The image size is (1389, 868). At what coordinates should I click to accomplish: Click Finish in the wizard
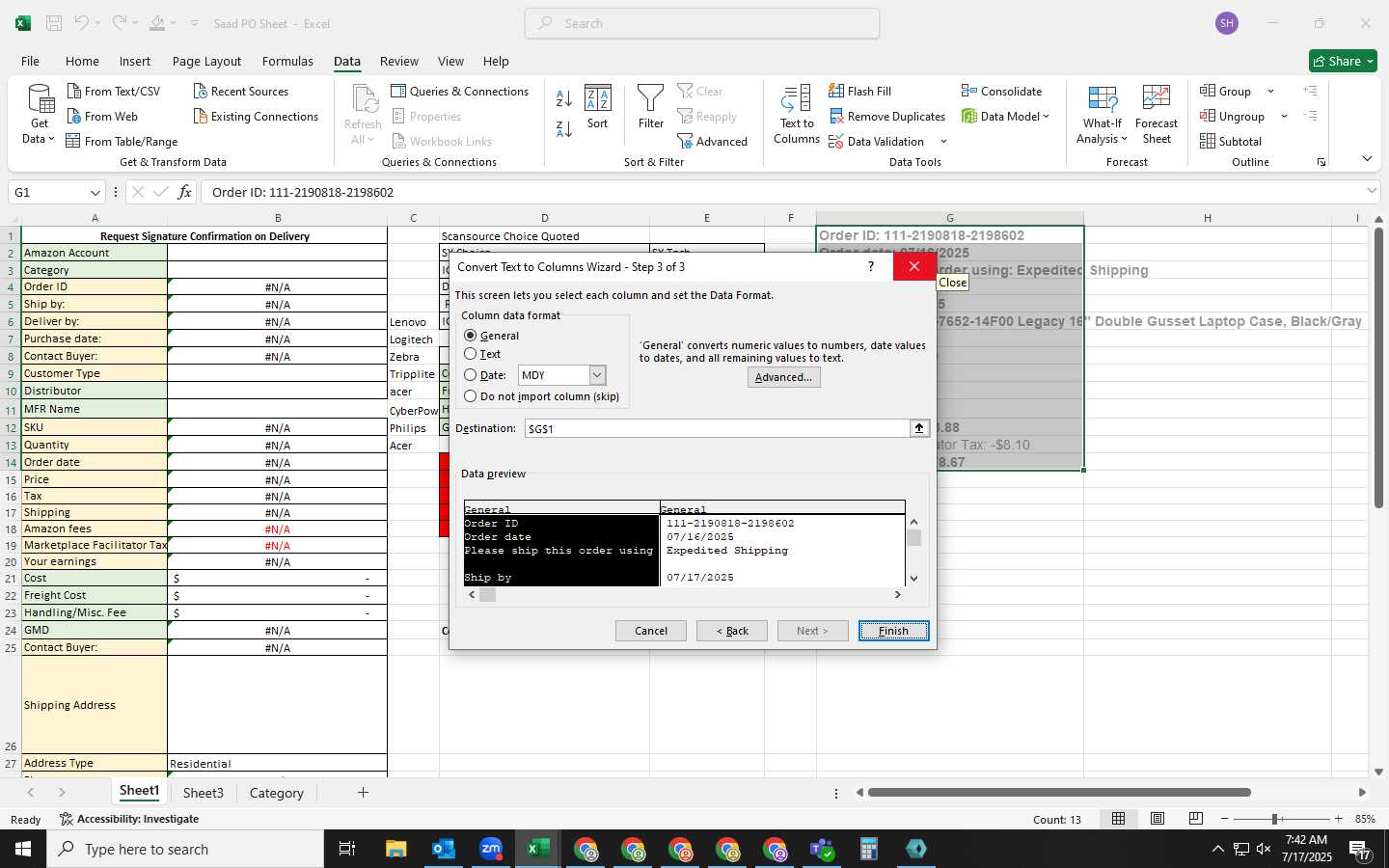893,631
